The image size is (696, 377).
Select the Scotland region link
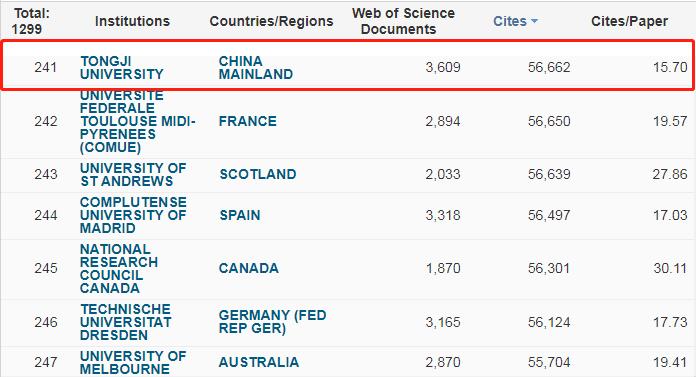(x=258, y=174)
